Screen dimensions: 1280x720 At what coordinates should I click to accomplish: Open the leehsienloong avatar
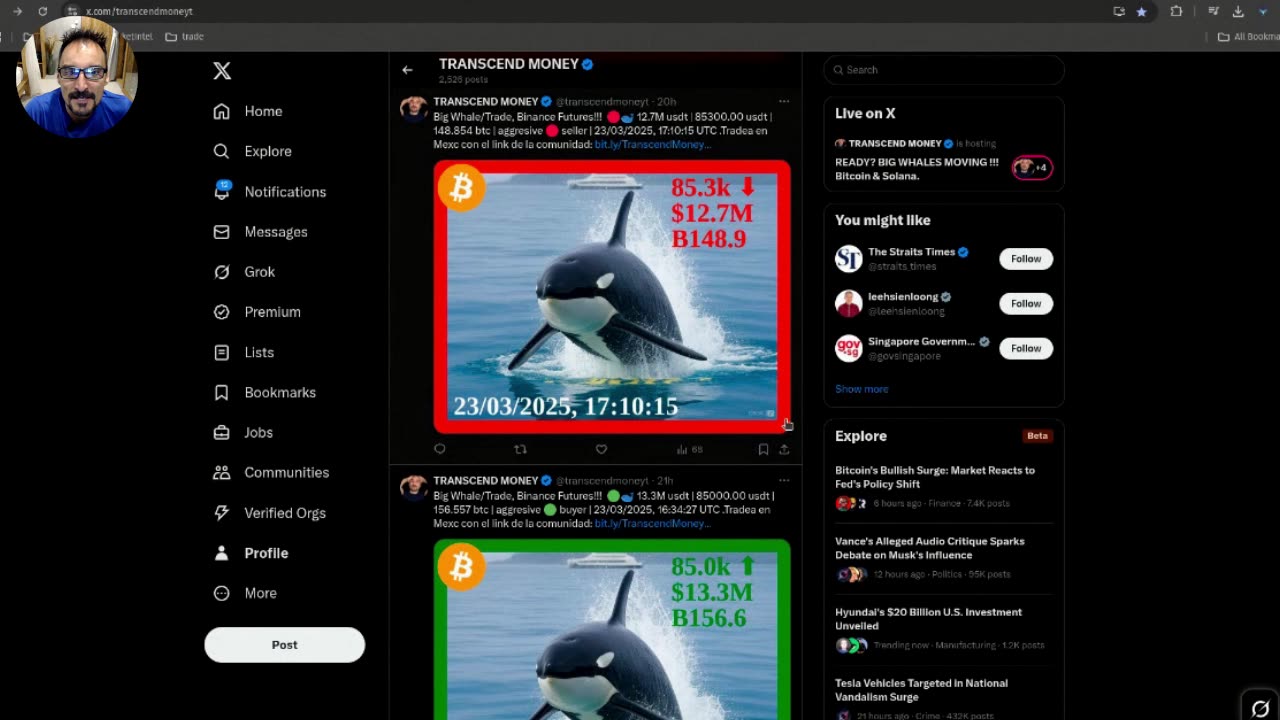849,304
